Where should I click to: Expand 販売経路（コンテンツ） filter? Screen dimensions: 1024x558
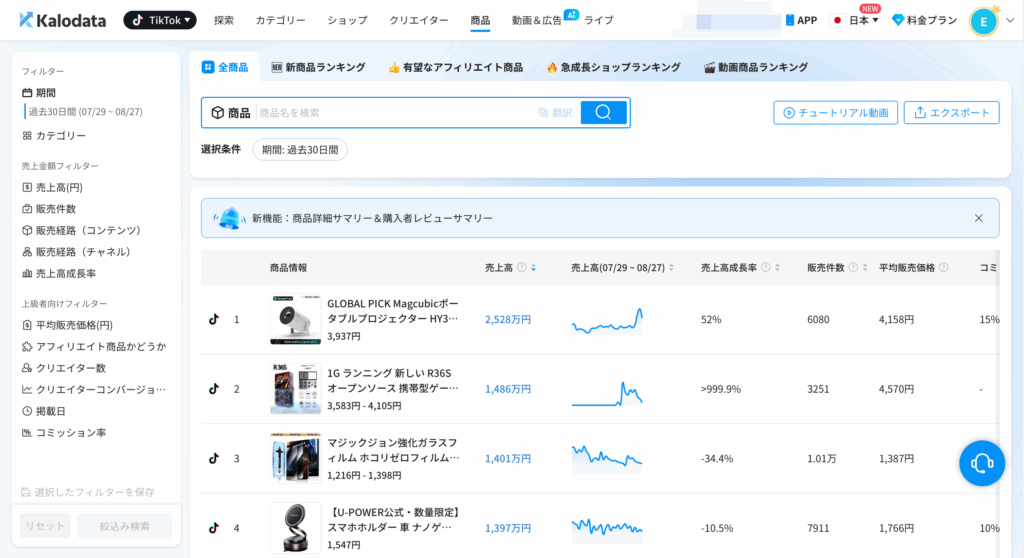[82, 231]
